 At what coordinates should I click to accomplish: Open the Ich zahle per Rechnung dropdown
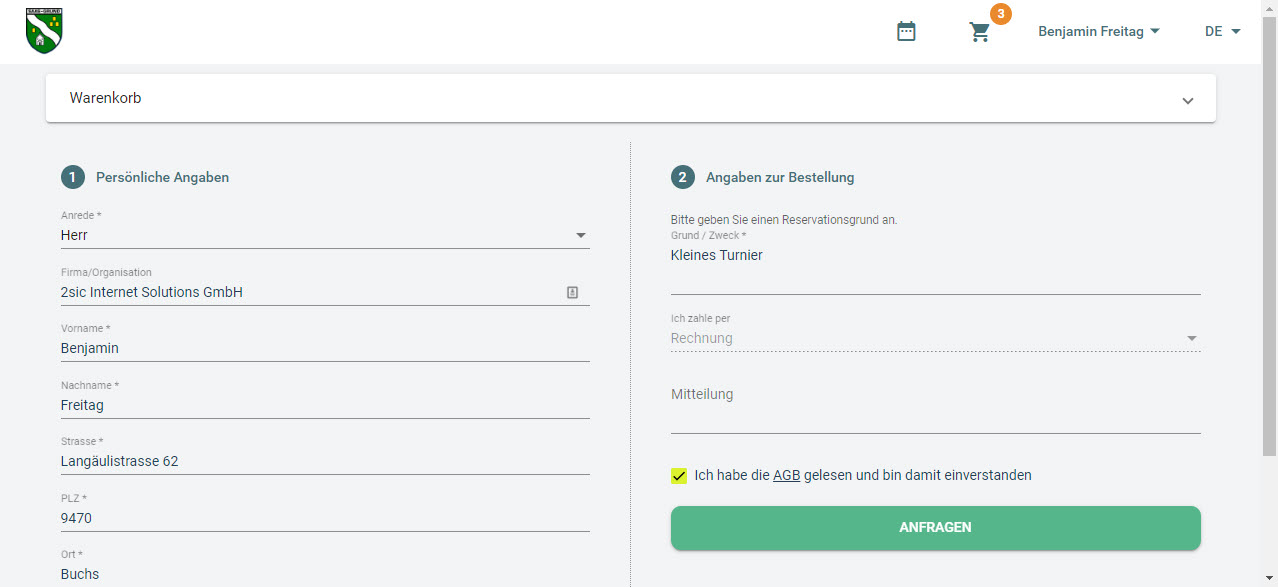(x=935, y=339)
